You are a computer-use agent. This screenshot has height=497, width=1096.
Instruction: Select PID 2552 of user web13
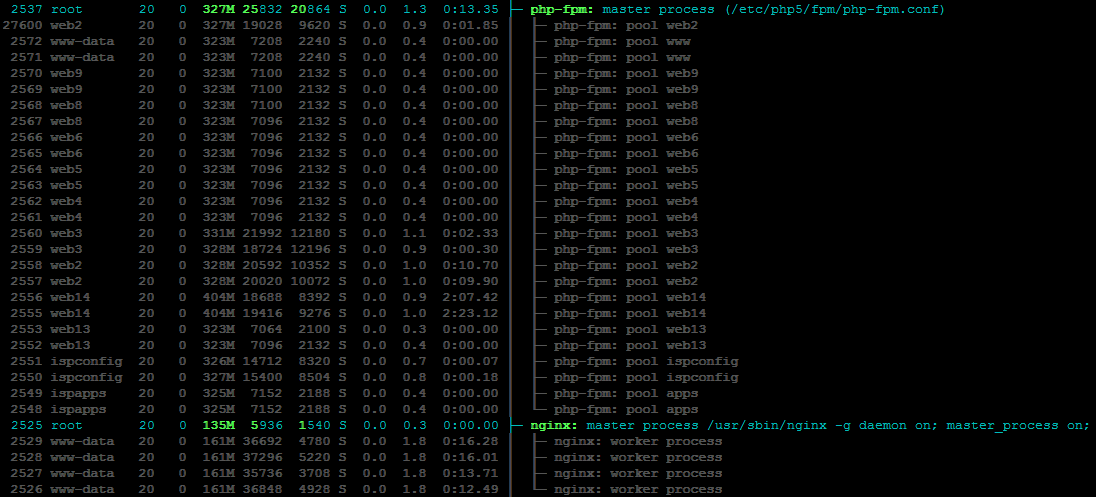coord(27,345)
